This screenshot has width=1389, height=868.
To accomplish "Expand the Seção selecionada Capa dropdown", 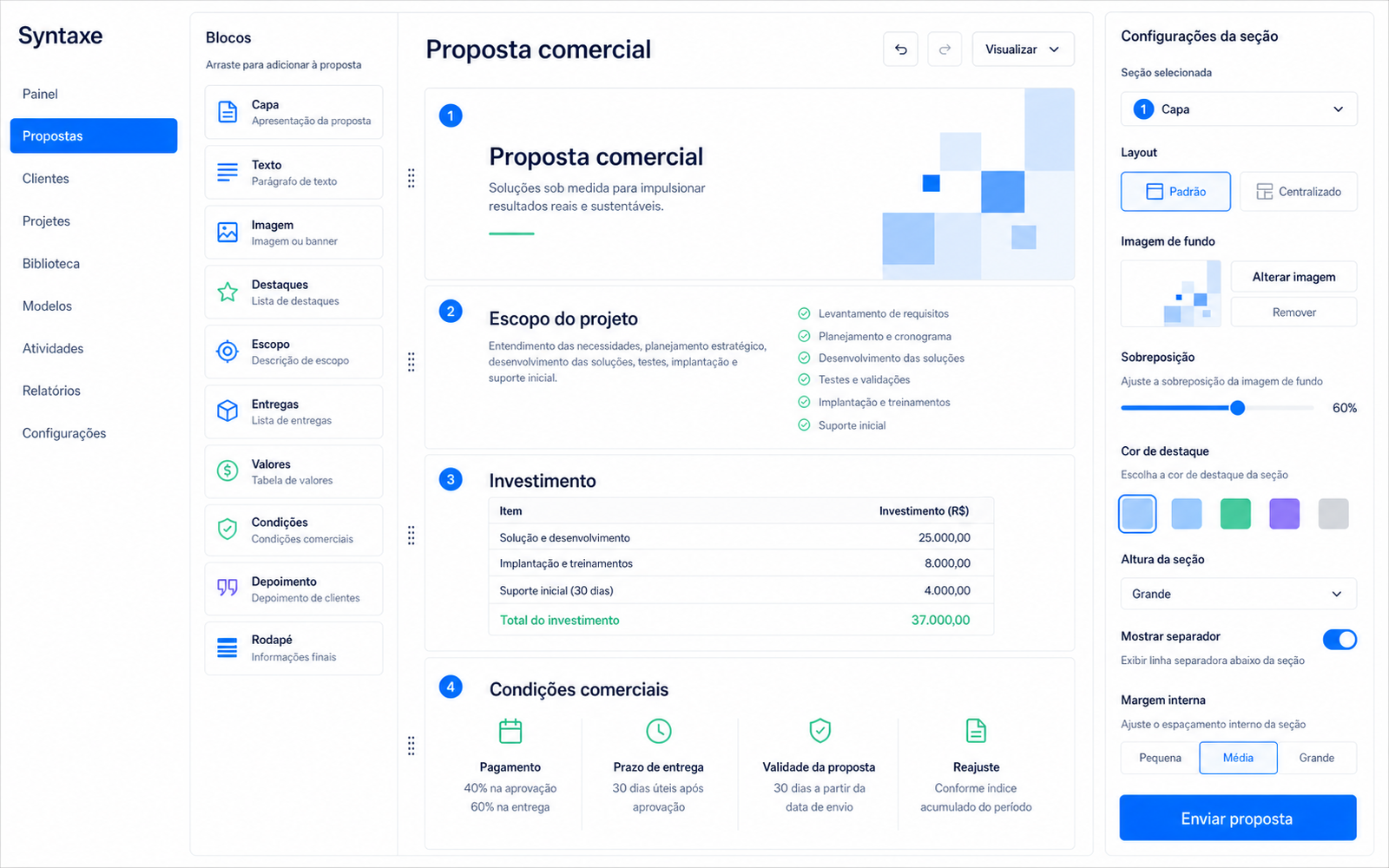I will 1239,109.
